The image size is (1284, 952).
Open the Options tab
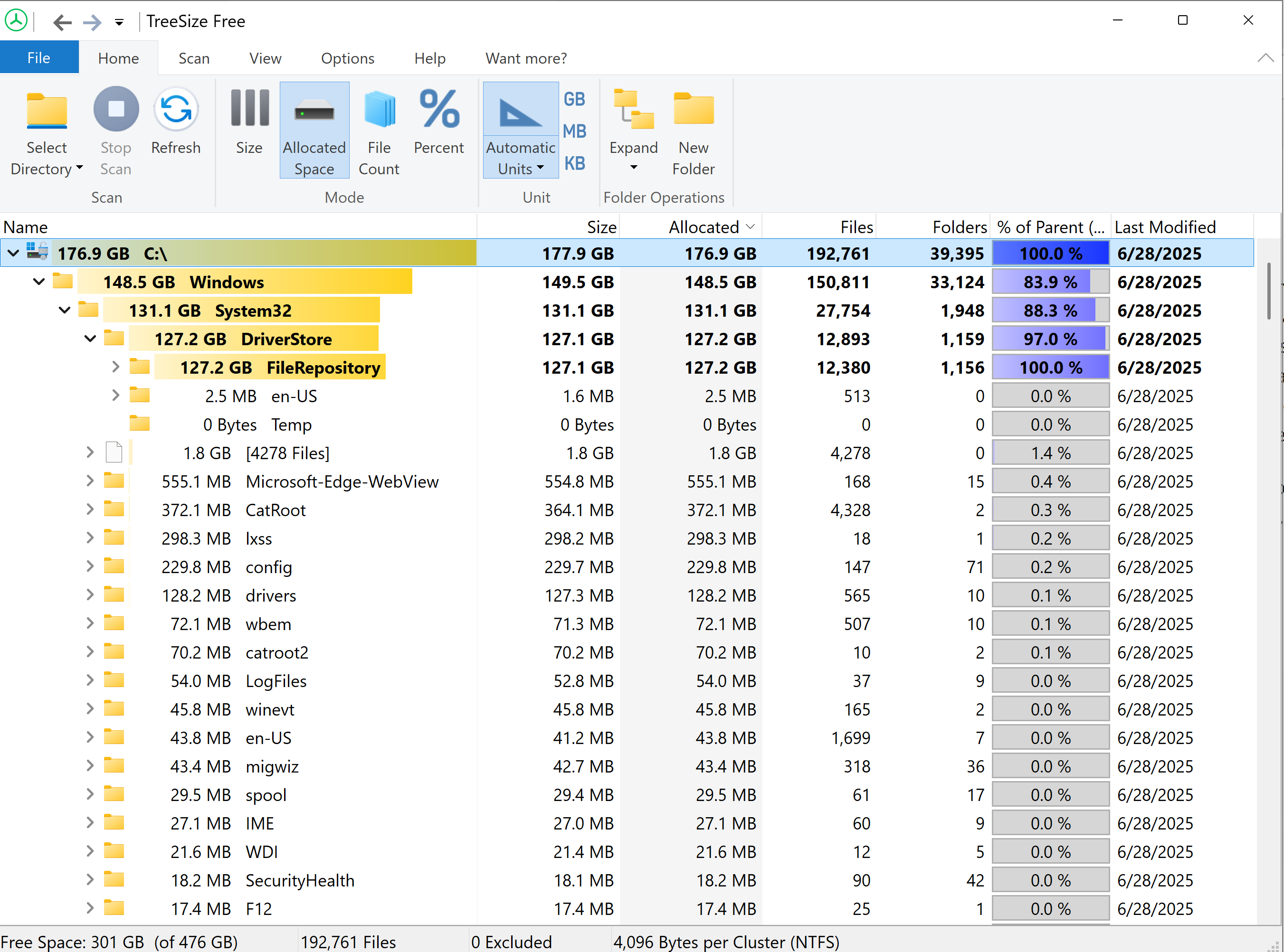click(x=348, y=57)
